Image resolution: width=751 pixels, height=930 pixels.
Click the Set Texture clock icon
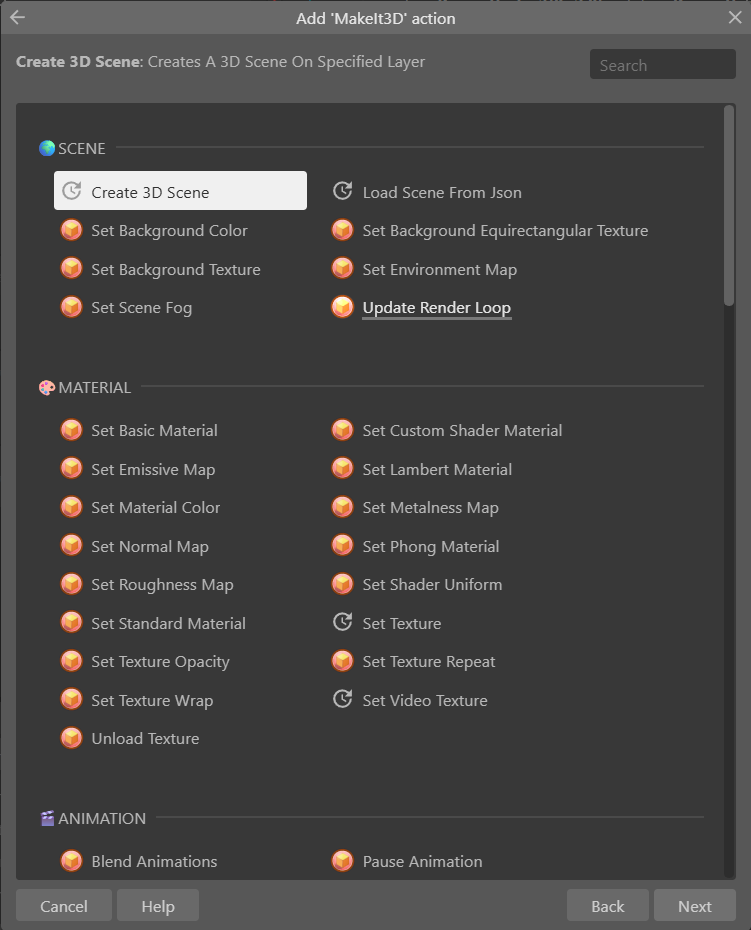[342, 622]
